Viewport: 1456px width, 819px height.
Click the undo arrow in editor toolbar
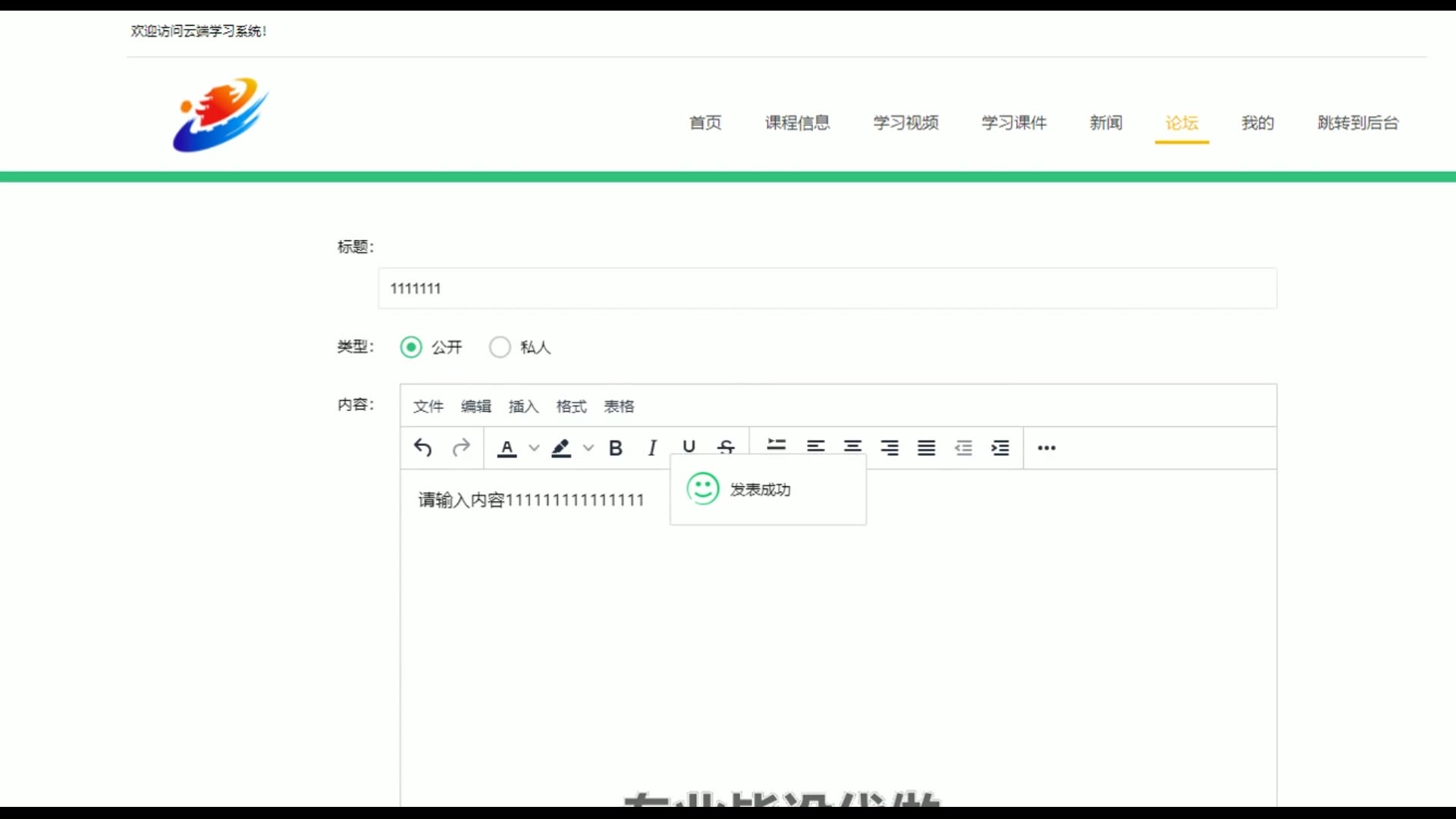point(423,448)
